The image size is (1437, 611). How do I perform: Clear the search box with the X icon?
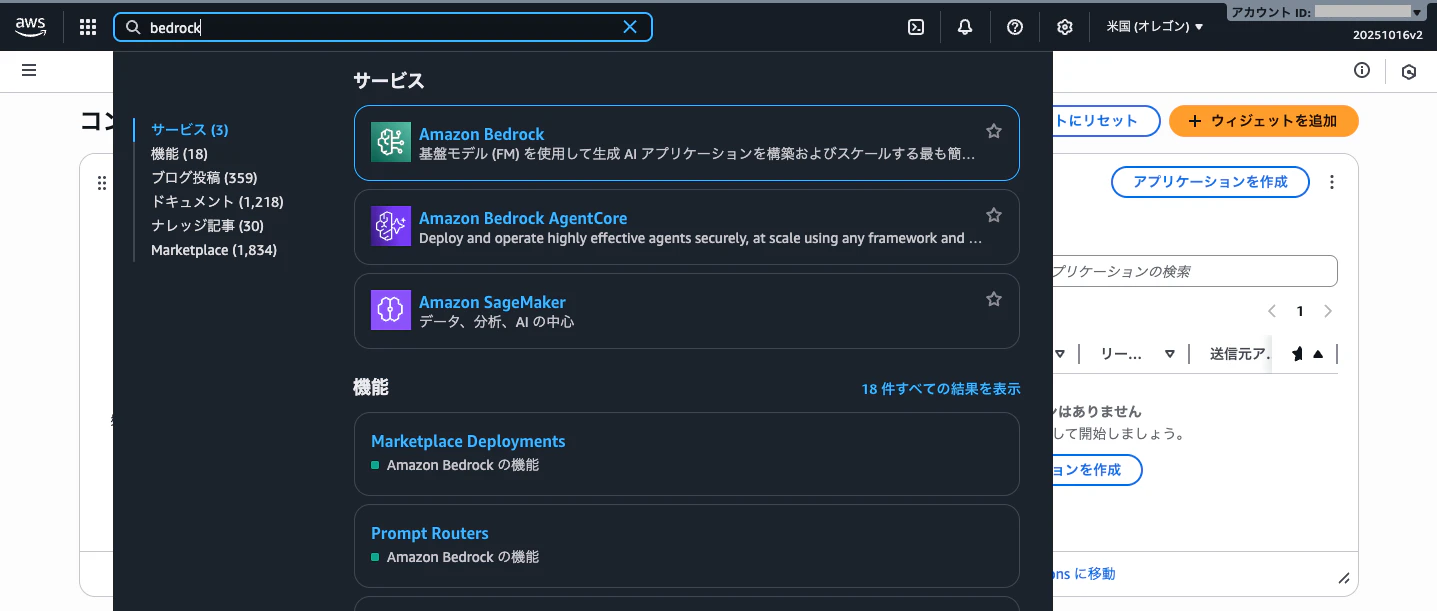pos(630,27)
